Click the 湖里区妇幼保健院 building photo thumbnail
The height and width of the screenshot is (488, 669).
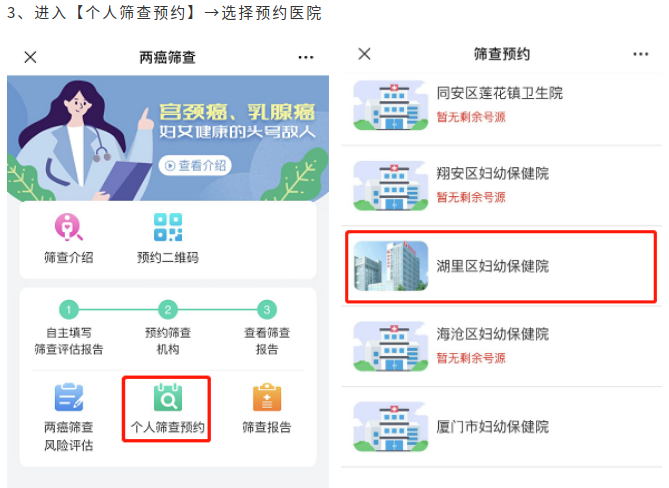[391, 266]
